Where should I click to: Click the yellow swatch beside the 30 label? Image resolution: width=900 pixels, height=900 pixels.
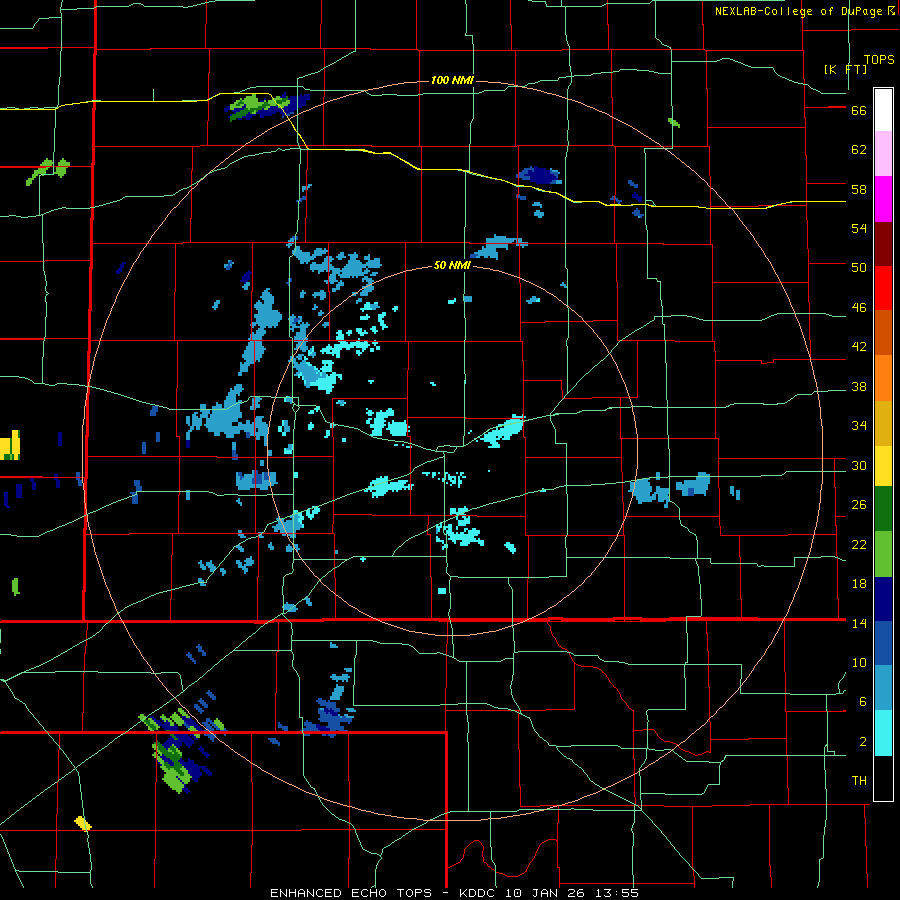[883, 466]
